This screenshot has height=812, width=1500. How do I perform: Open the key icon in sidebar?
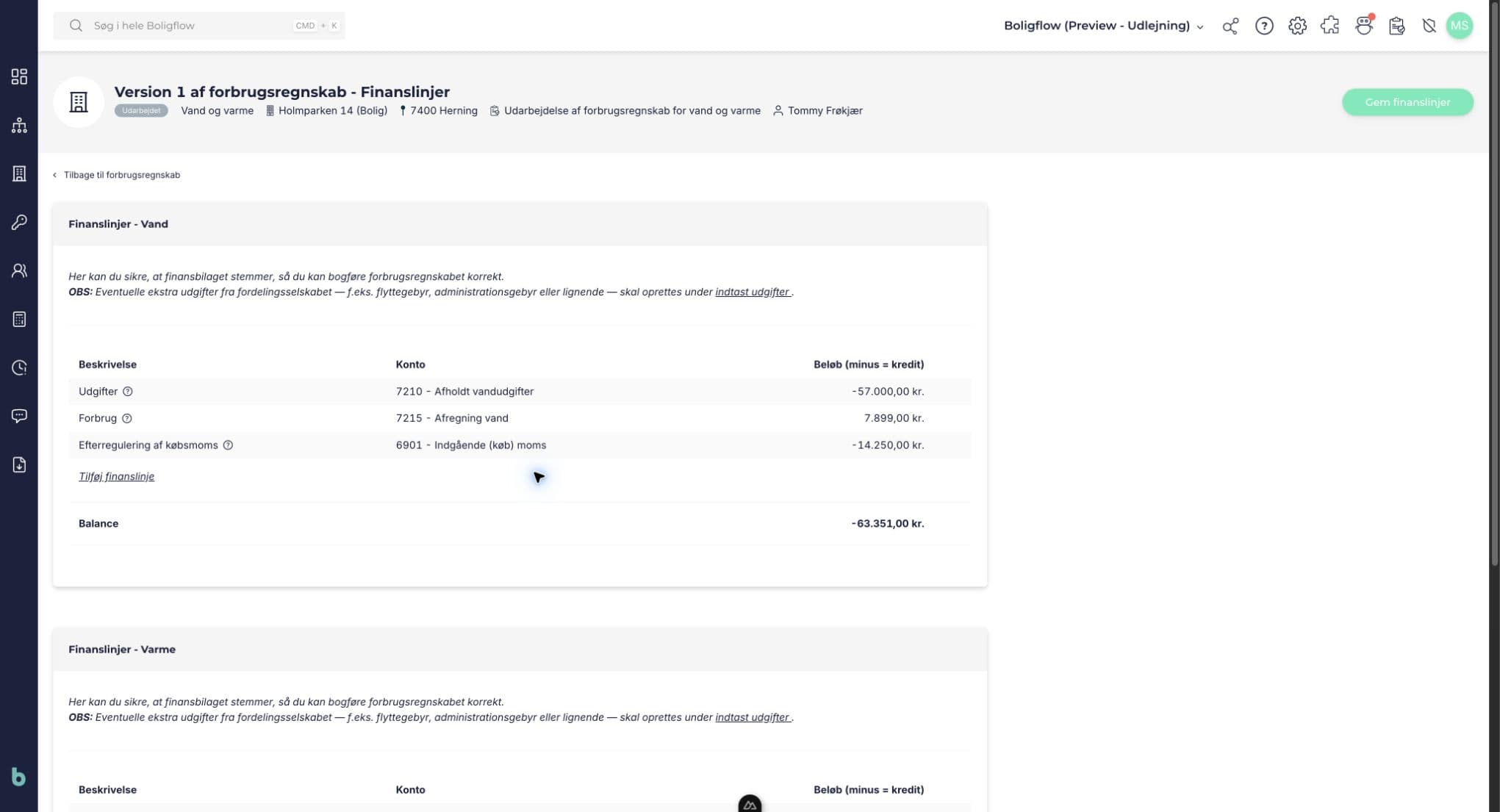pos(19,222)
